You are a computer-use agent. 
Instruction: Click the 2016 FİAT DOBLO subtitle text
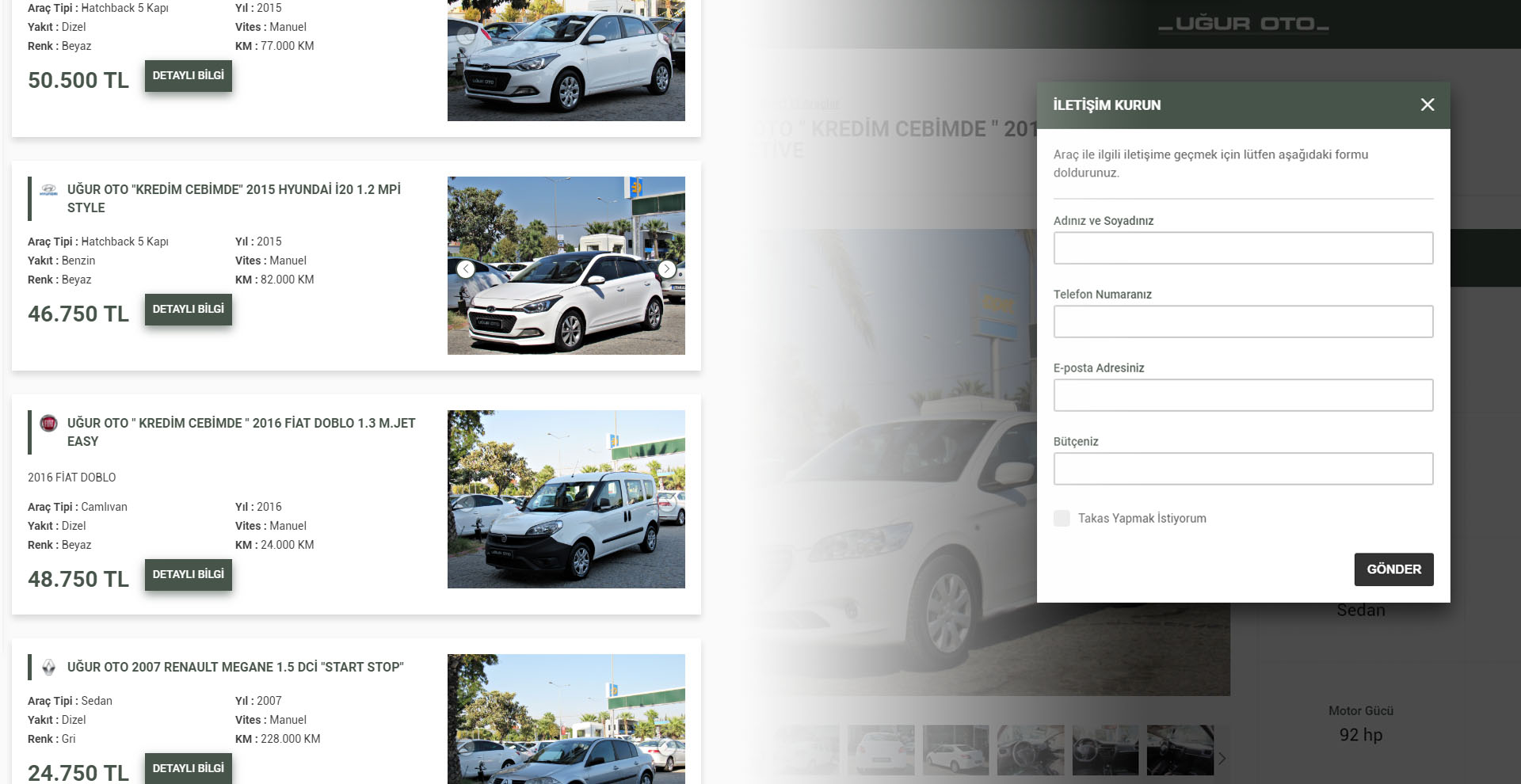coord(72,478)
